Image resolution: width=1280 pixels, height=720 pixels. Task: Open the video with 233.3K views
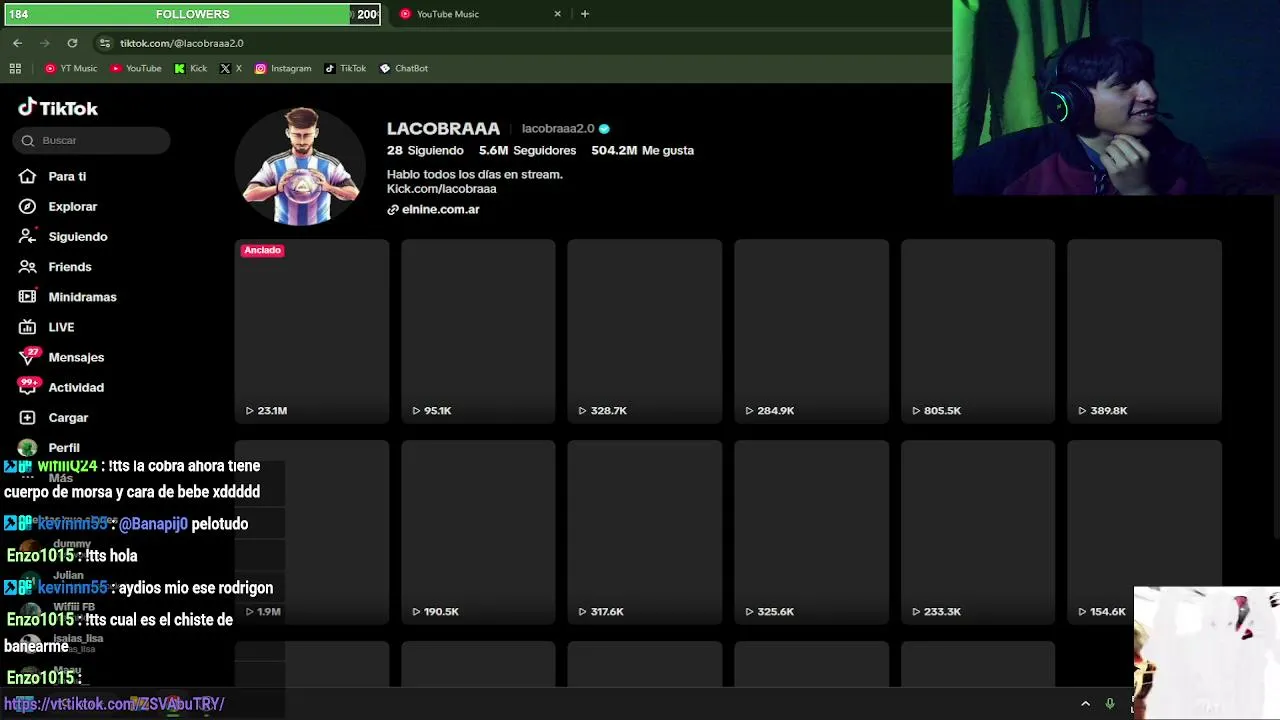click(x=978, y=532)
